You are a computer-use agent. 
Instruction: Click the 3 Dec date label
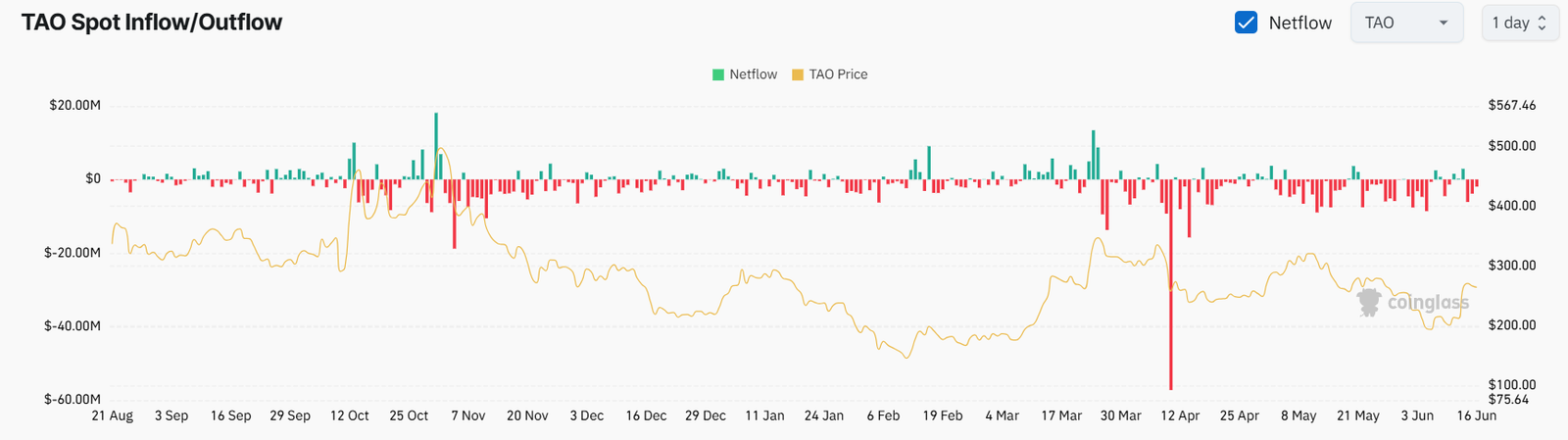(x=587, y=416)
